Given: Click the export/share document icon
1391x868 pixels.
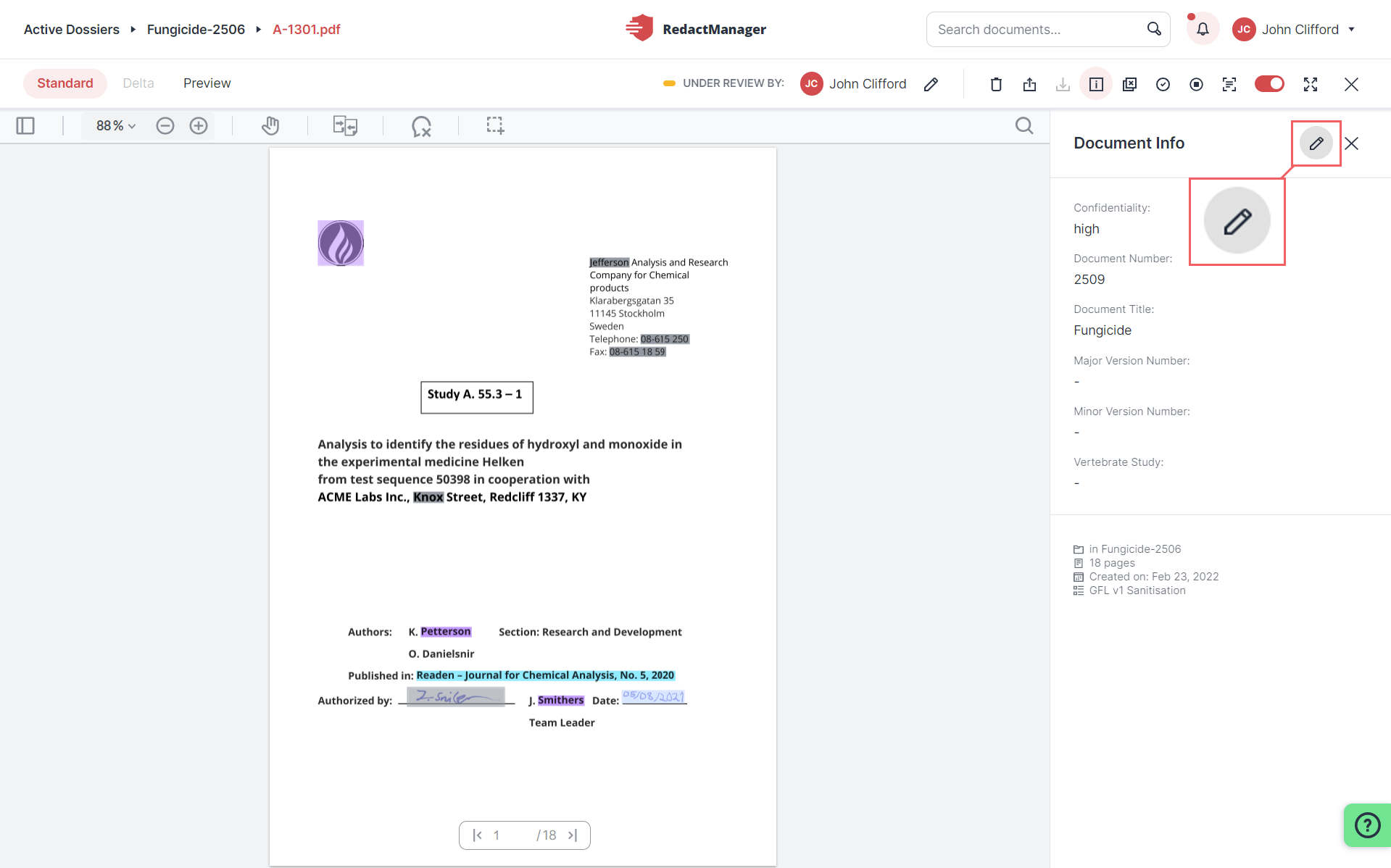Looking at the screenshot, I should click(1029, 84).
